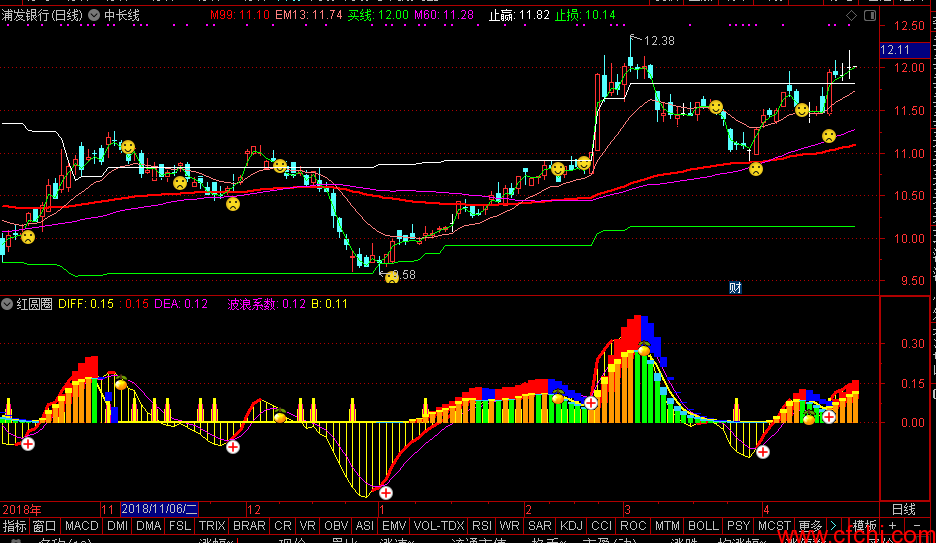
Task: Click the plus zoom button beside 模板
Action: pyautogui.click(x=892, y=526)
